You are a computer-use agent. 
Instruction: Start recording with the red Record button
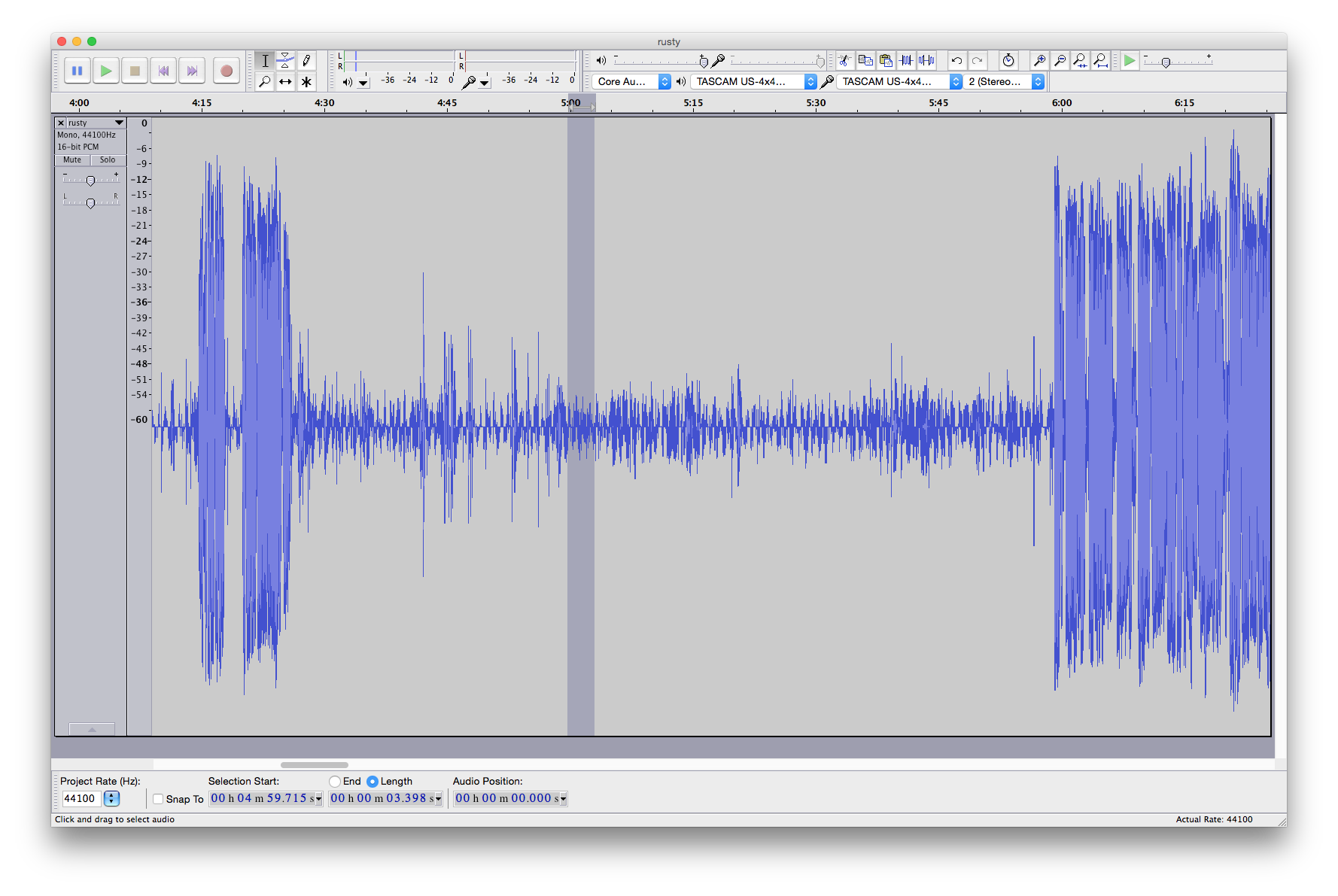pyautogui.click(x=226, y=71)
